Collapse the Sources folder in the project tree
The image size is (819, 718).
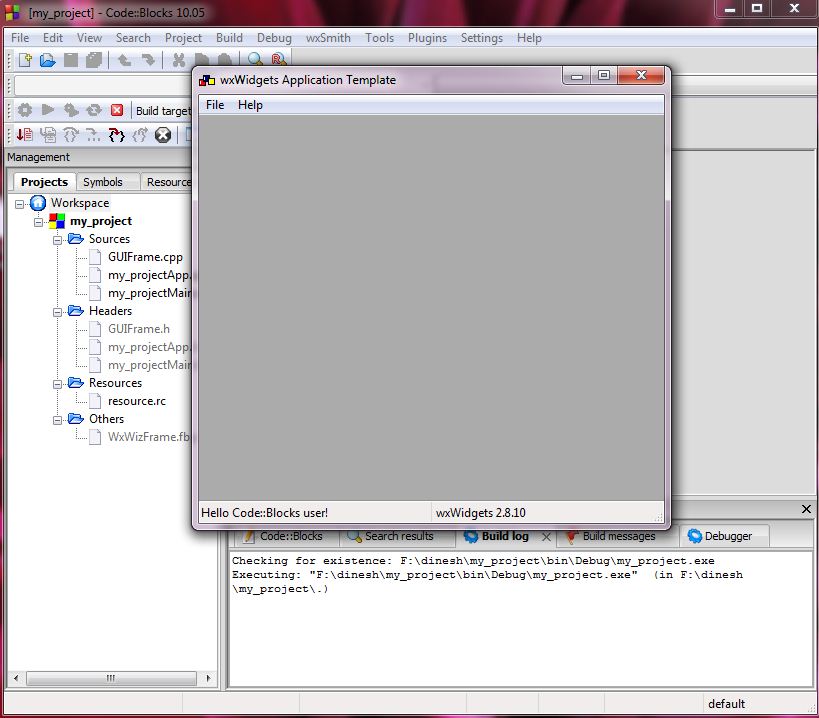[58, 239]
